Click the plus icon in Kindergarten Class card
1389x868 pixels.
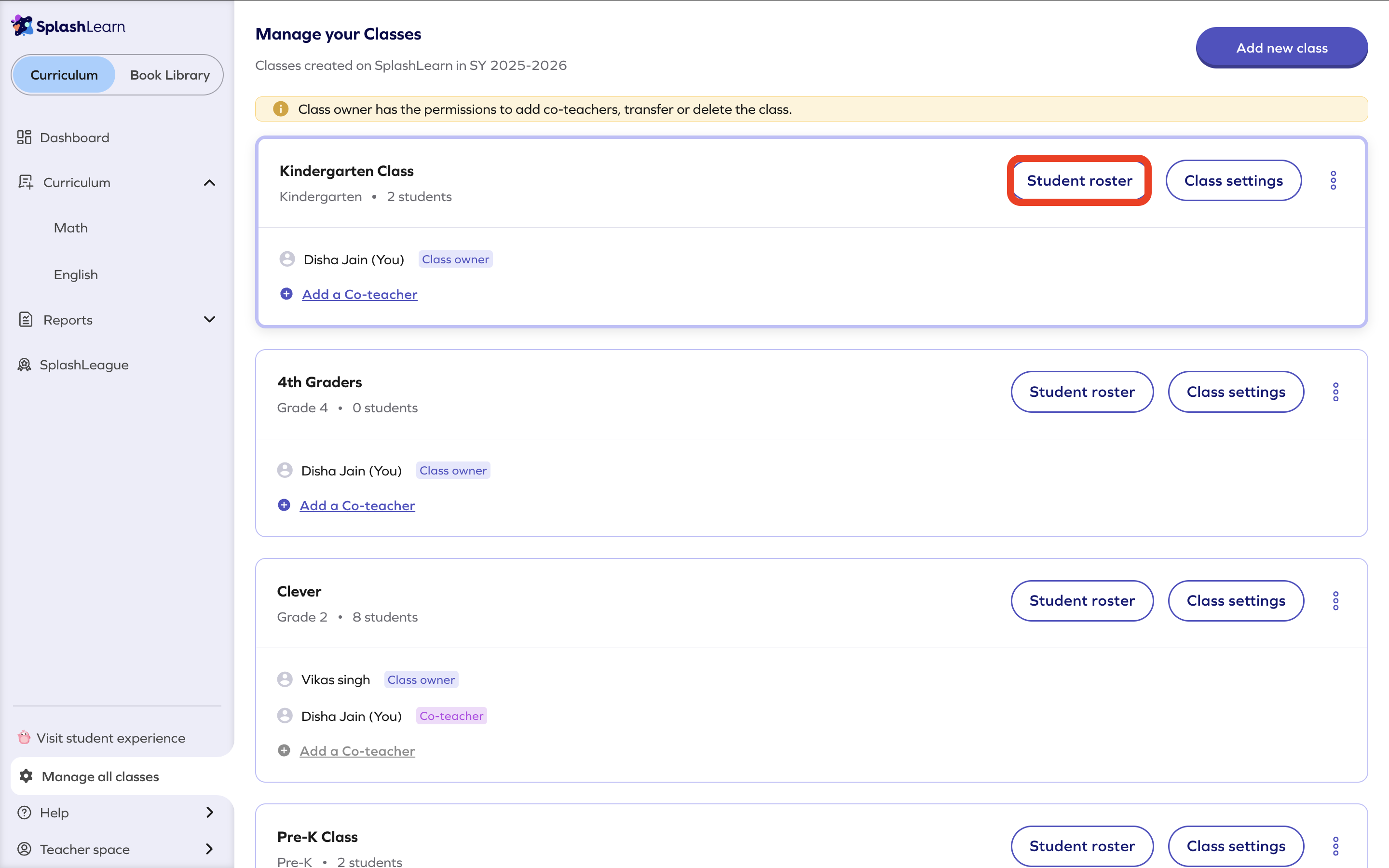pos(286,294)
